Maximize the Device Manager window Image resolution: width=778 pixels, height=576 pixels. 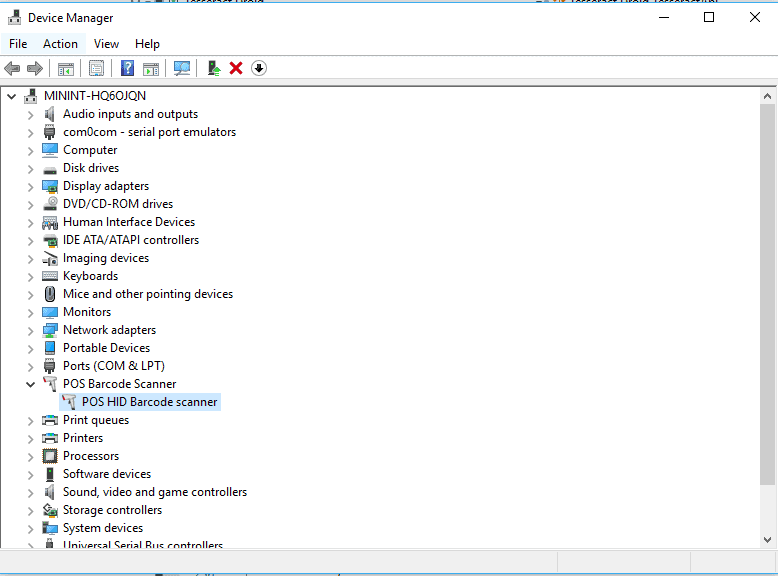click(709, 17)
